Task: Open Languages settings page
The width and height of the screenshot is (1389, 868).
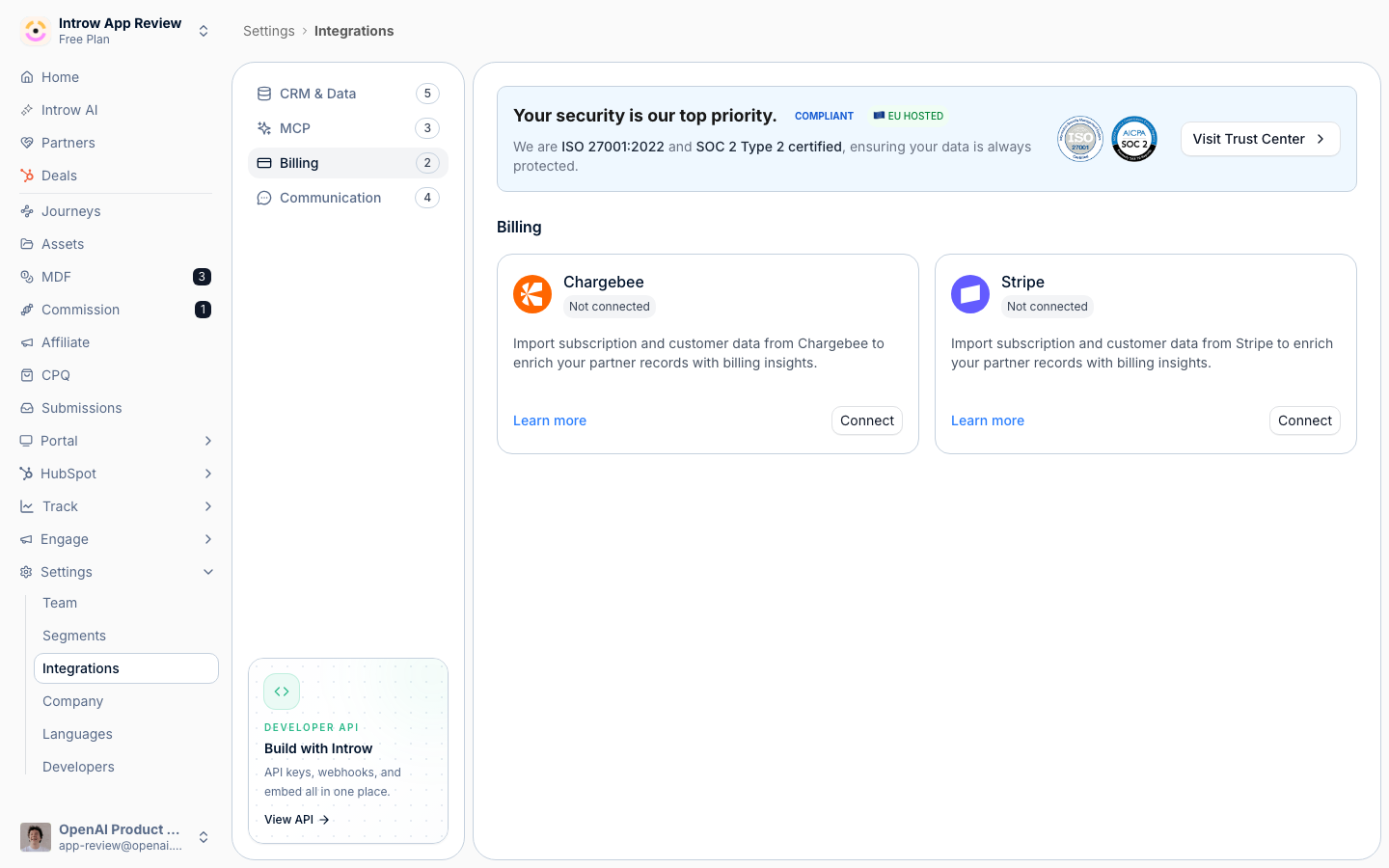Action: 126,734
